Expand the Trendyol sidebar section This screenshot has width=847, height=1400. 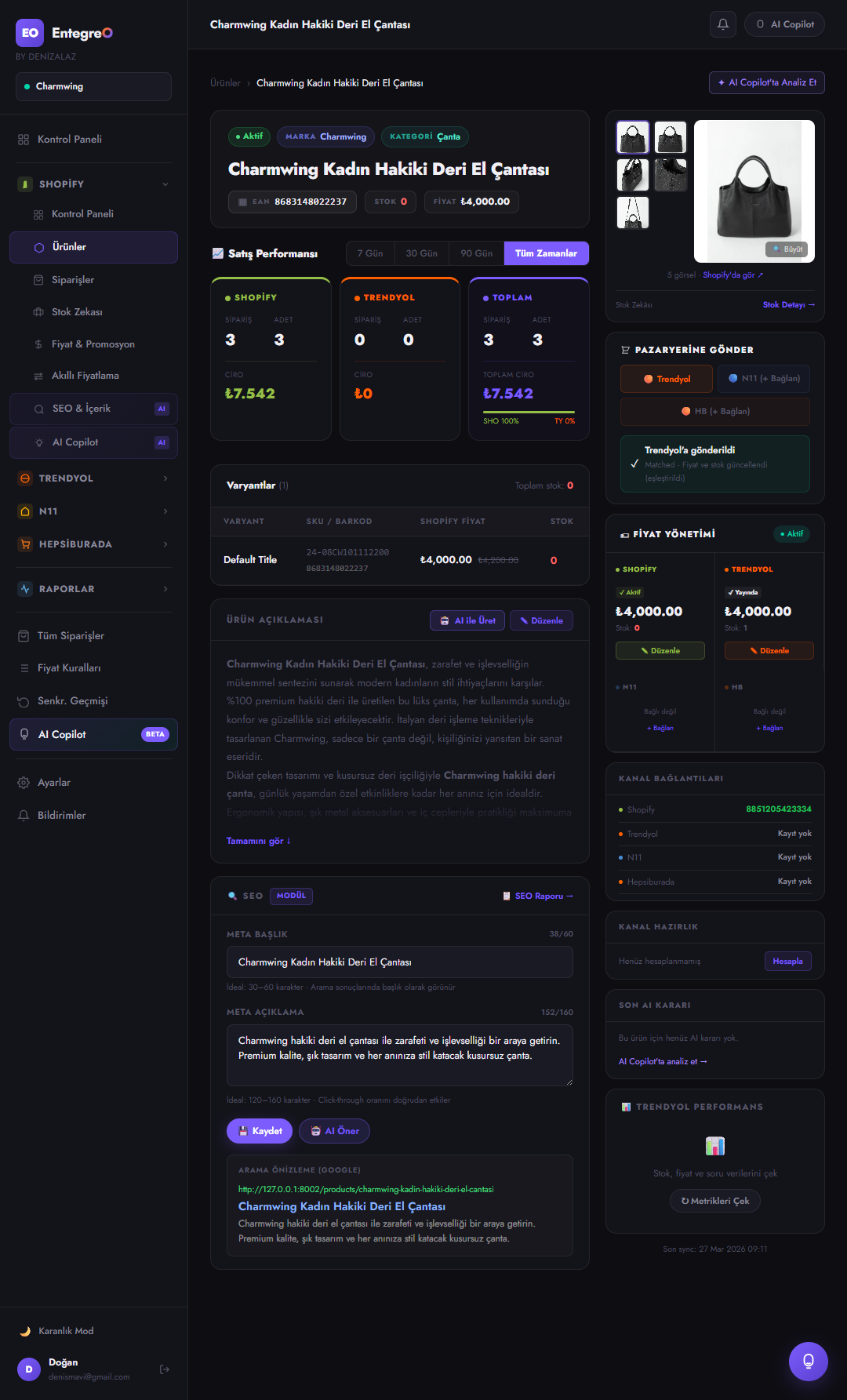(165, 478)
